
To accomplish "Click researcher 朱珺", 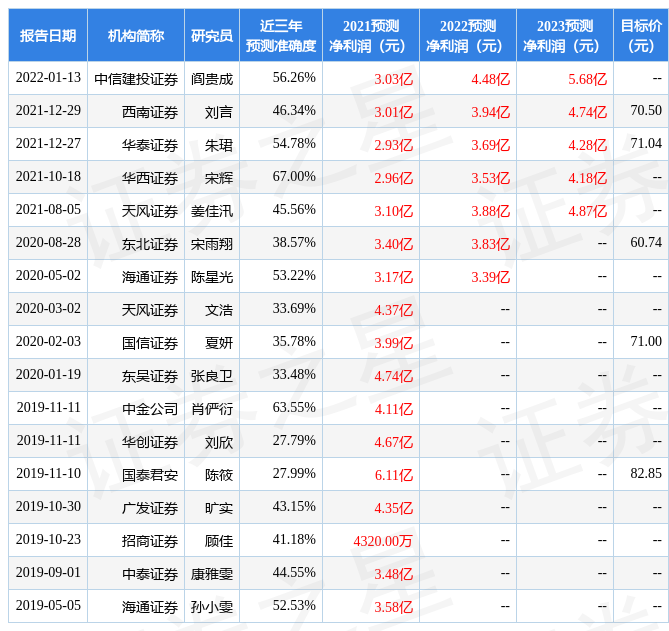I will click(219, 145).
